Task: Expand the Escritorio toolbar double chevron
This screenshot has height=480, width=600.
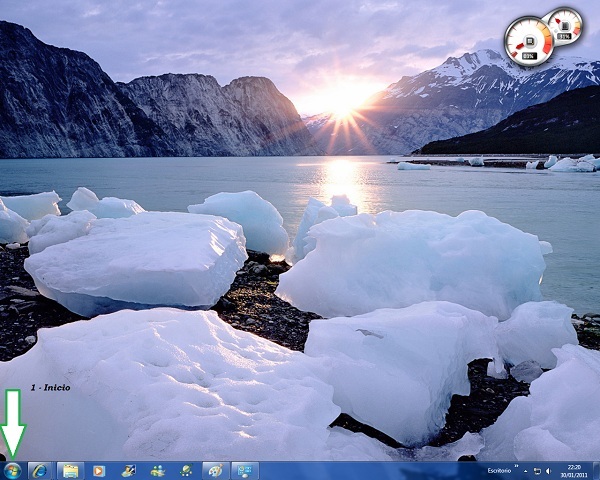Action: tap(516, 466)
